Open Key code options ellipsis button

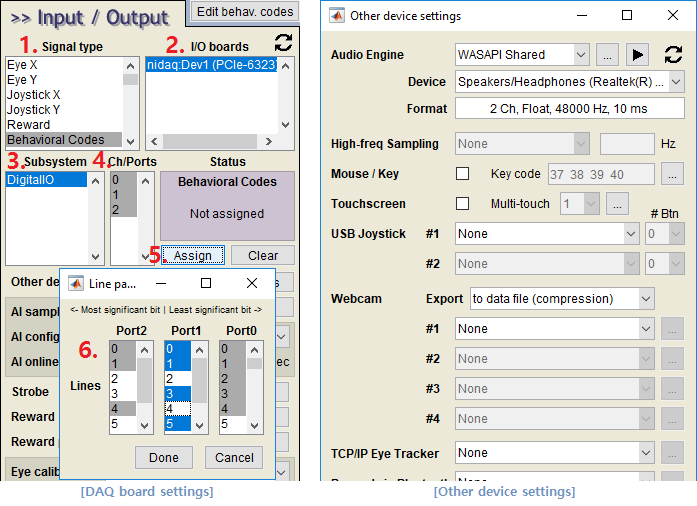(x=672, y=174)
